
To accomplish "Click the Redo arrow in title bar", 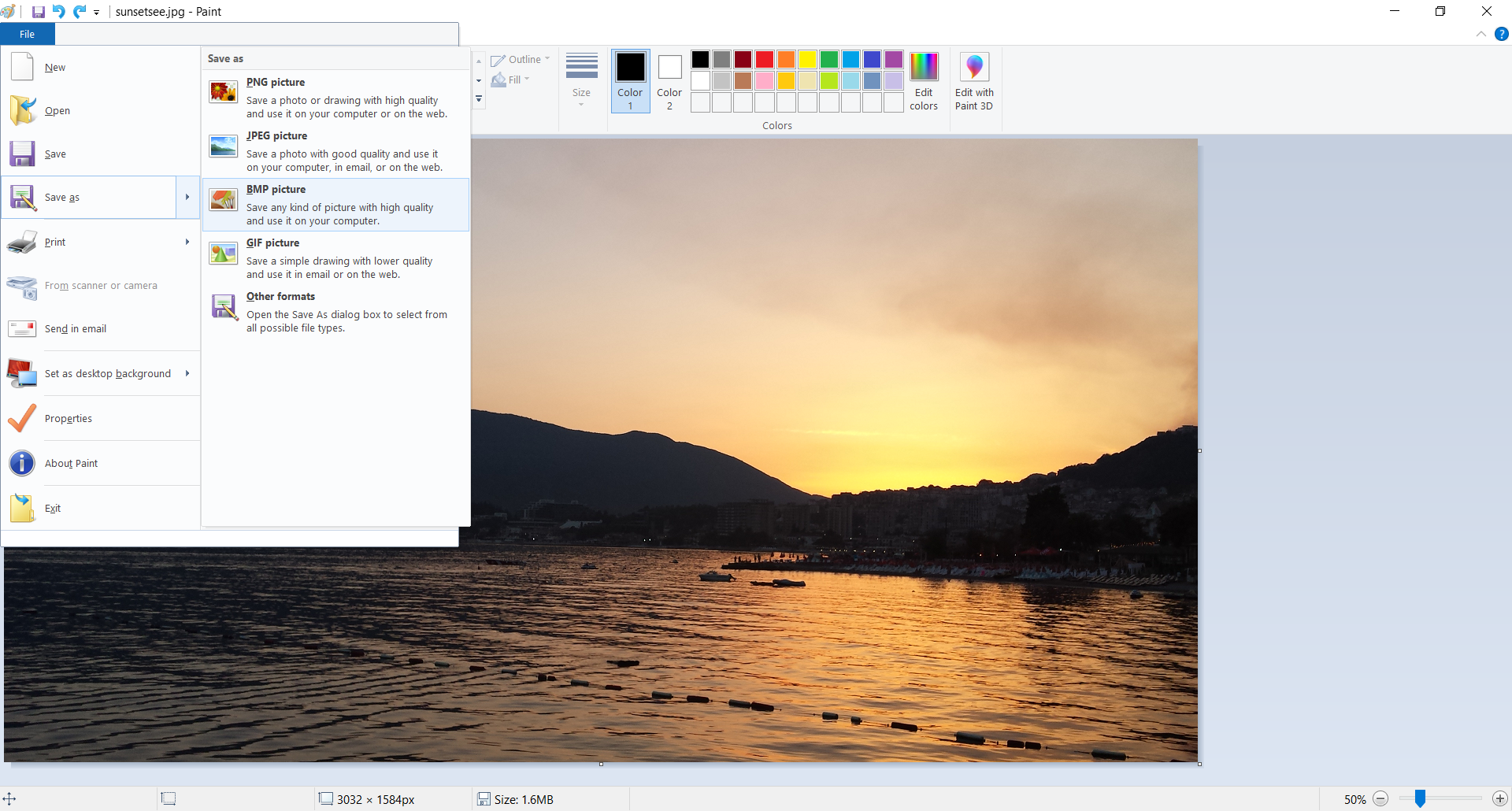I will coord(80,12).
